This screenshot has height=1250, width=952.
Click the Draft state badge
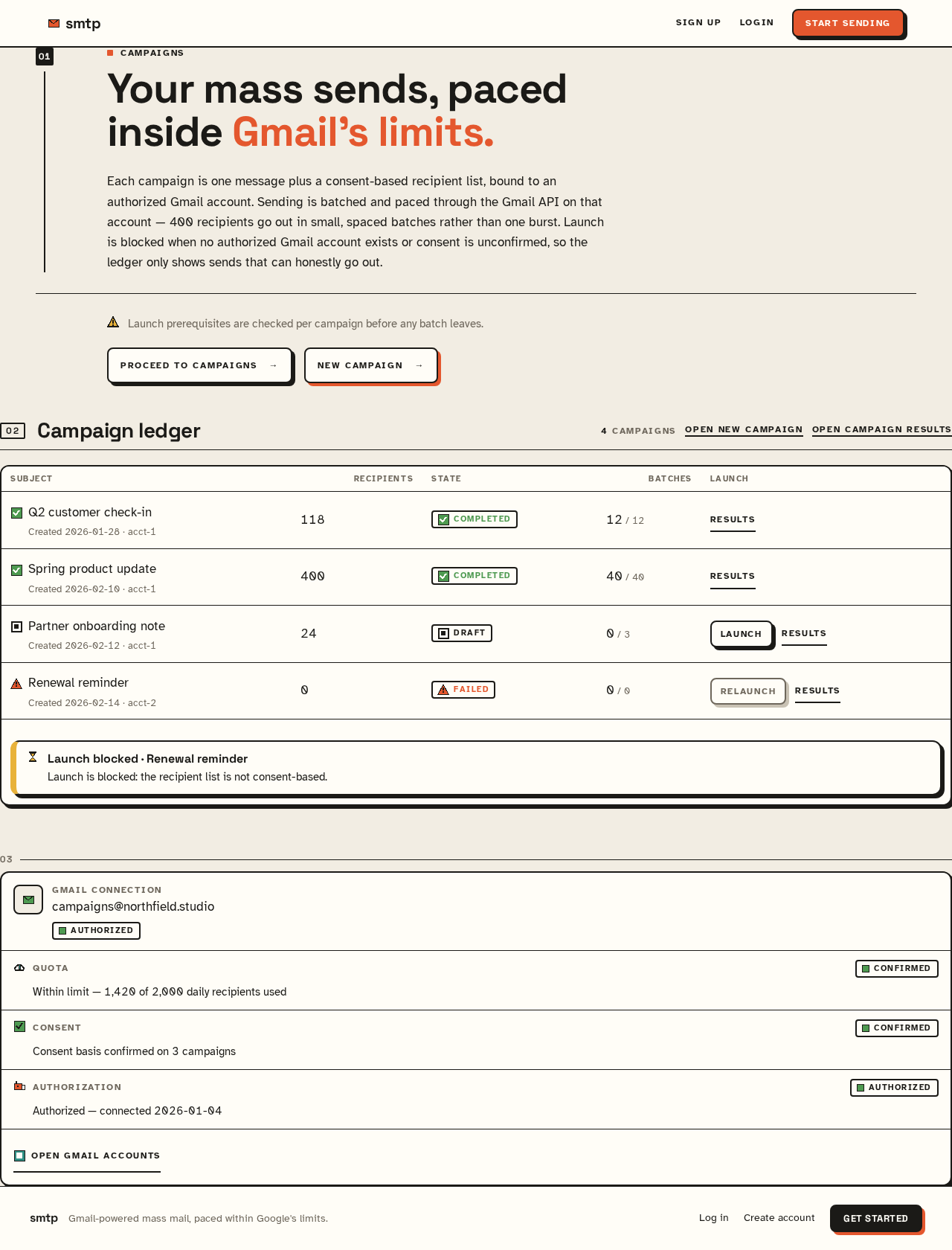pyautogui.click(x=462, y=633)
